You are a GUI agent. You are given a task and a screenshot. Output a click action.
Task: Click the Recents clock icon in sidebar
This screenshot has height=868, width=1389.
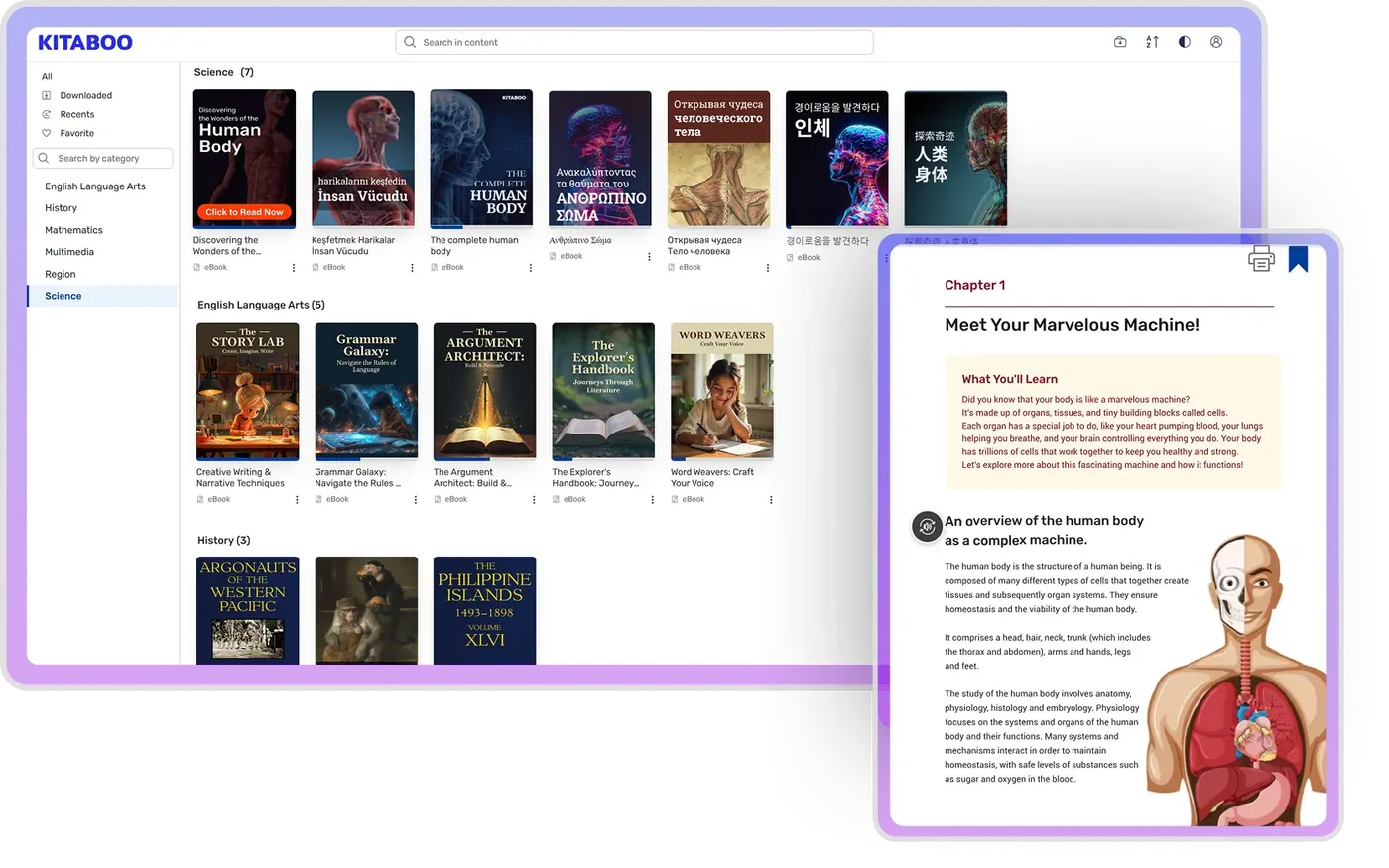(46, 114)
